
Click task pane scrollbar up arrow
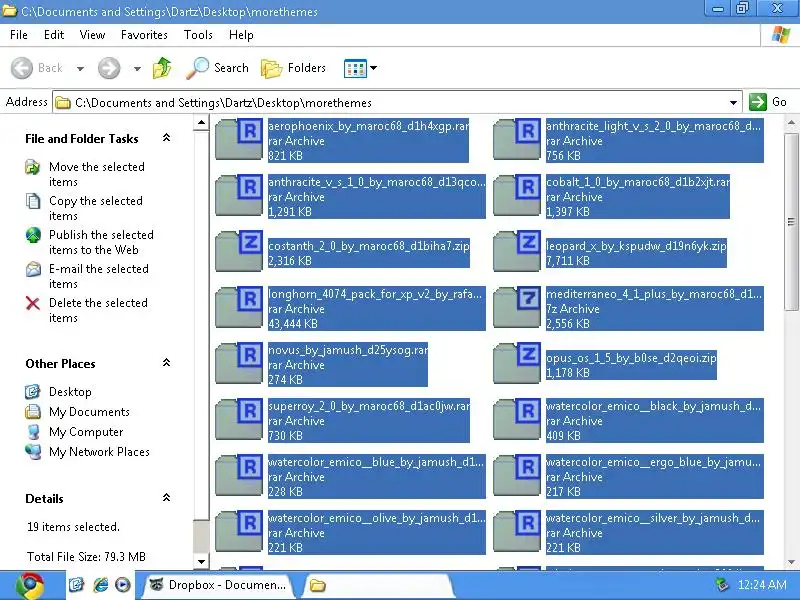202,122
